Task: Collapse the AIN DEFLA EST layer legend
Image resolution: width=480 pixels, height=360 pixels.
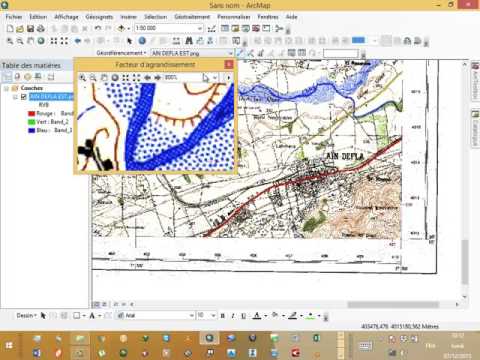Action: tap(15, 97)
